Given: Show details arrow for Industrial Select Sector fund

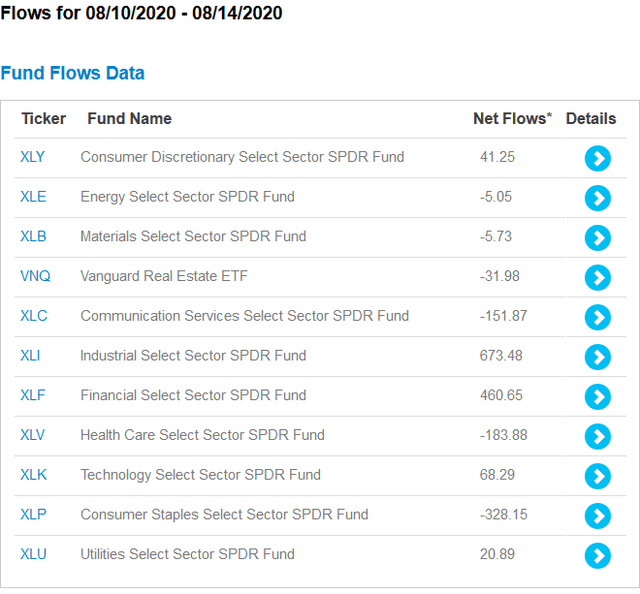Looking at the screenshot, I should click(598, 357).
